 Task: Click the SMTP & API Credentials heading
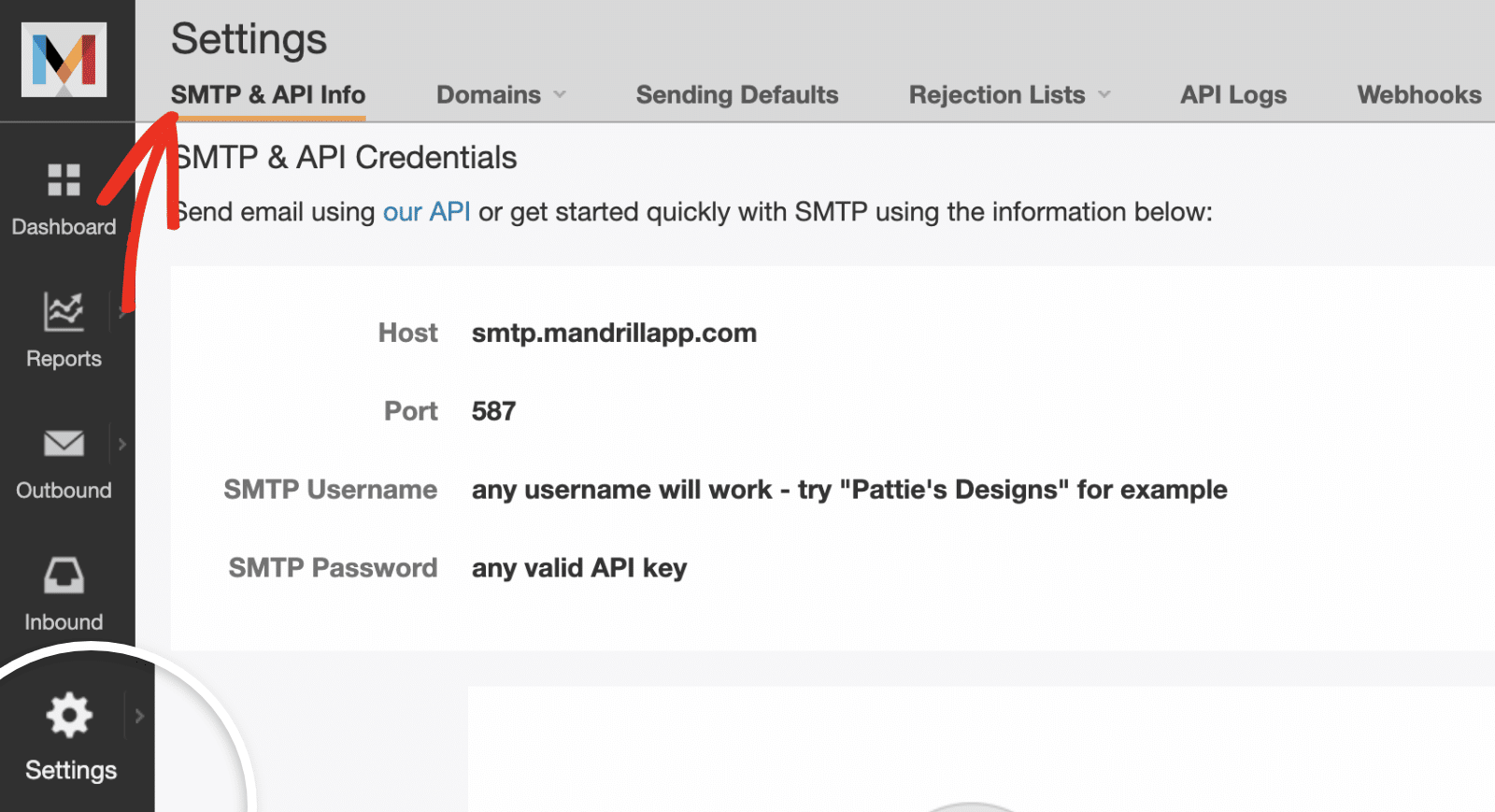pos(344,158)
